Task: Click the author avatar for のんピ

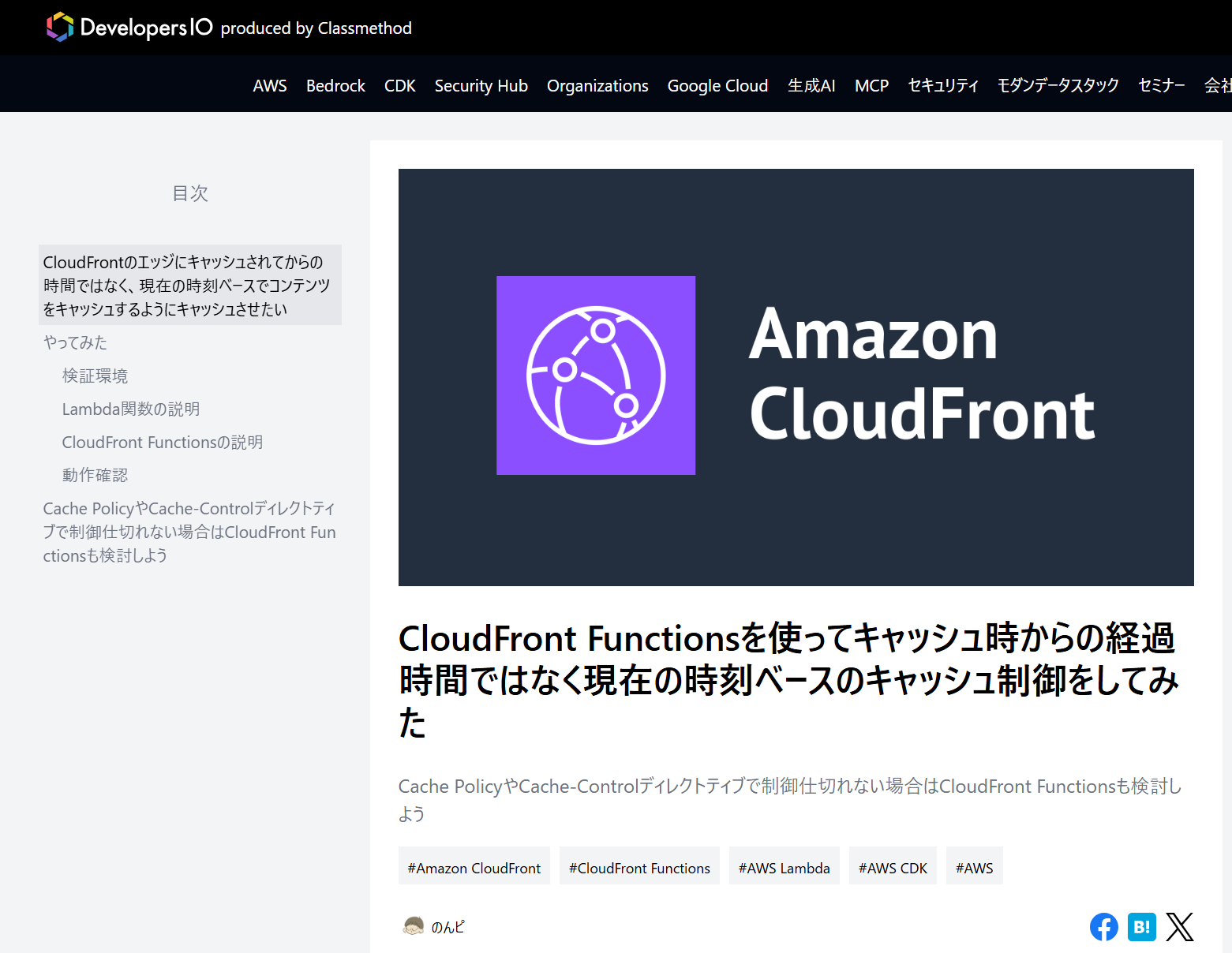Action: tap(414, 926)
